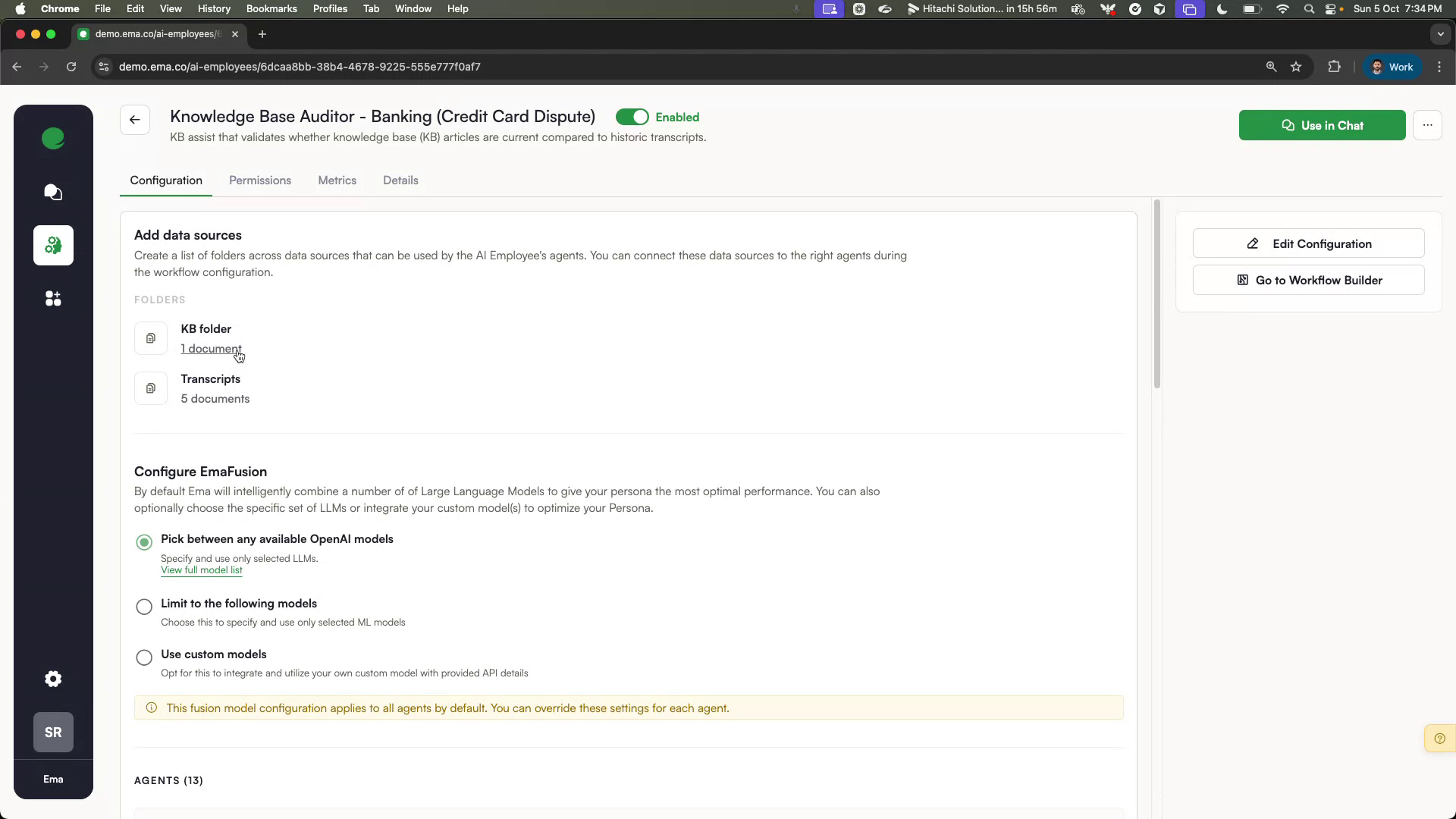Viewport: 1456px width, 819px height.
Task: Open the chat panel in the sidebar
Action: (53, 192)
